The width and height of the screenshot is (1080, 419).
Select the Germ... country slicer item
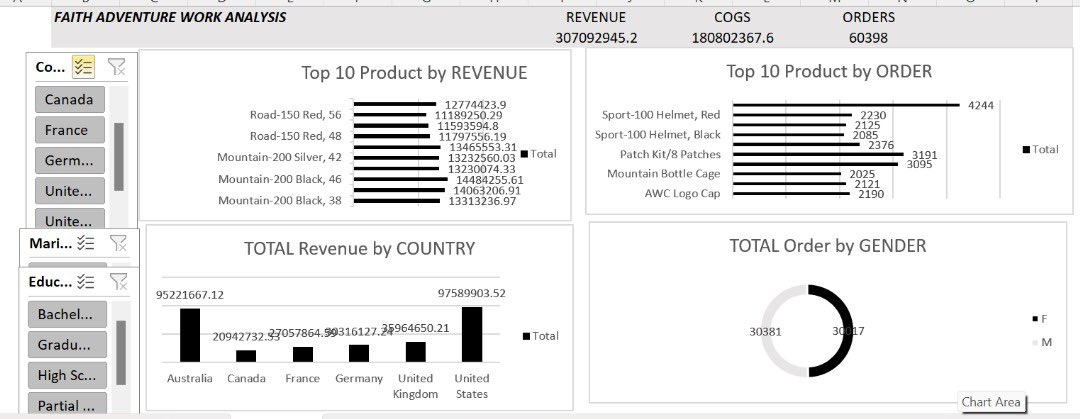(x=70, y=160)
